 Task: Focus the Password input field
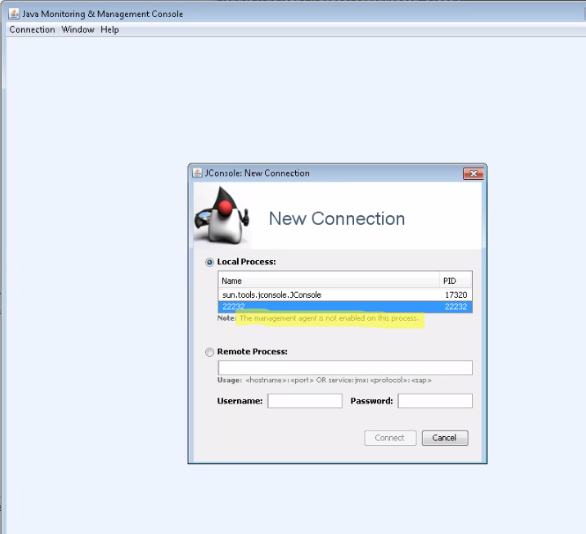[x=435, y=401]
